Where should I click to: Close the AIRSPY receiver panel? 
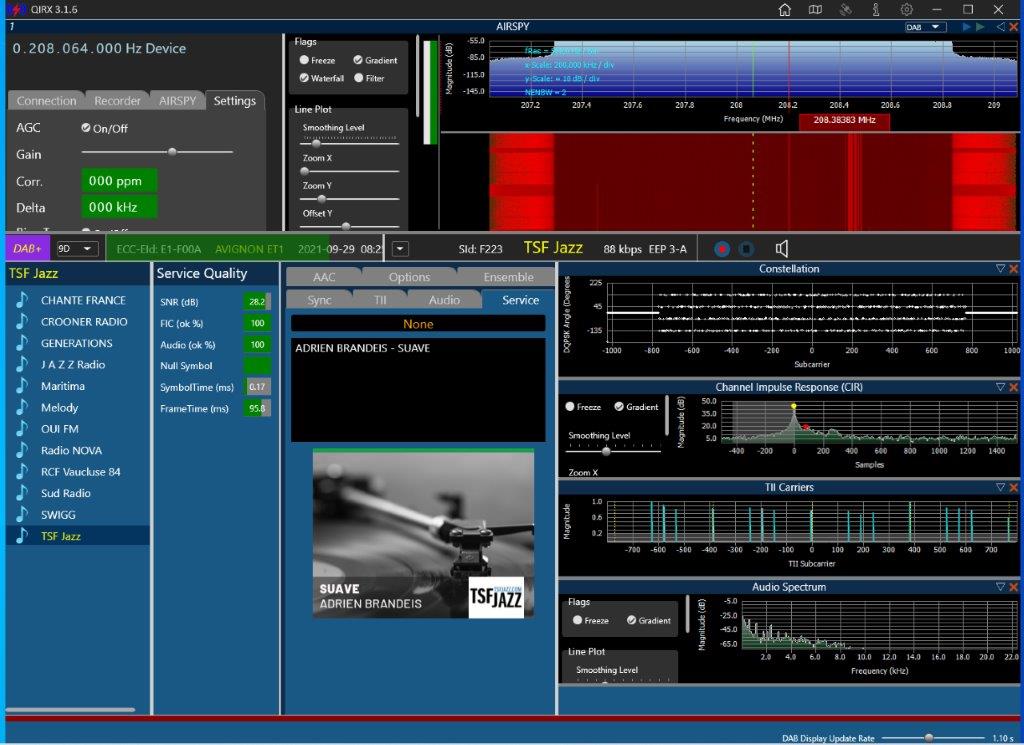click(x=1014, y=27)
